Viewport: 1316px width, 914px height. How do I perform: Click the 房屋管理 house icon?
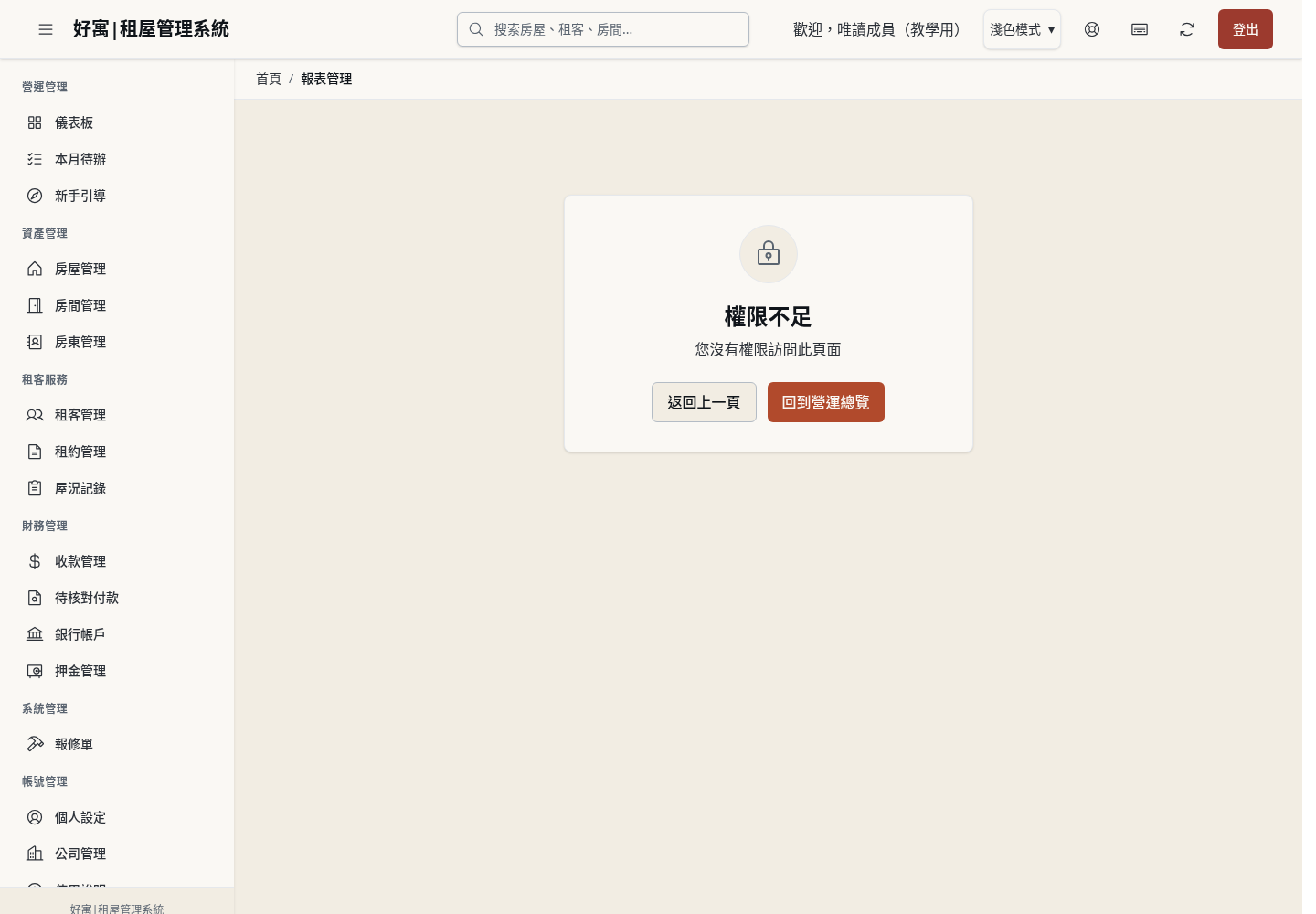pyautogui.click(x=35, y=269)
